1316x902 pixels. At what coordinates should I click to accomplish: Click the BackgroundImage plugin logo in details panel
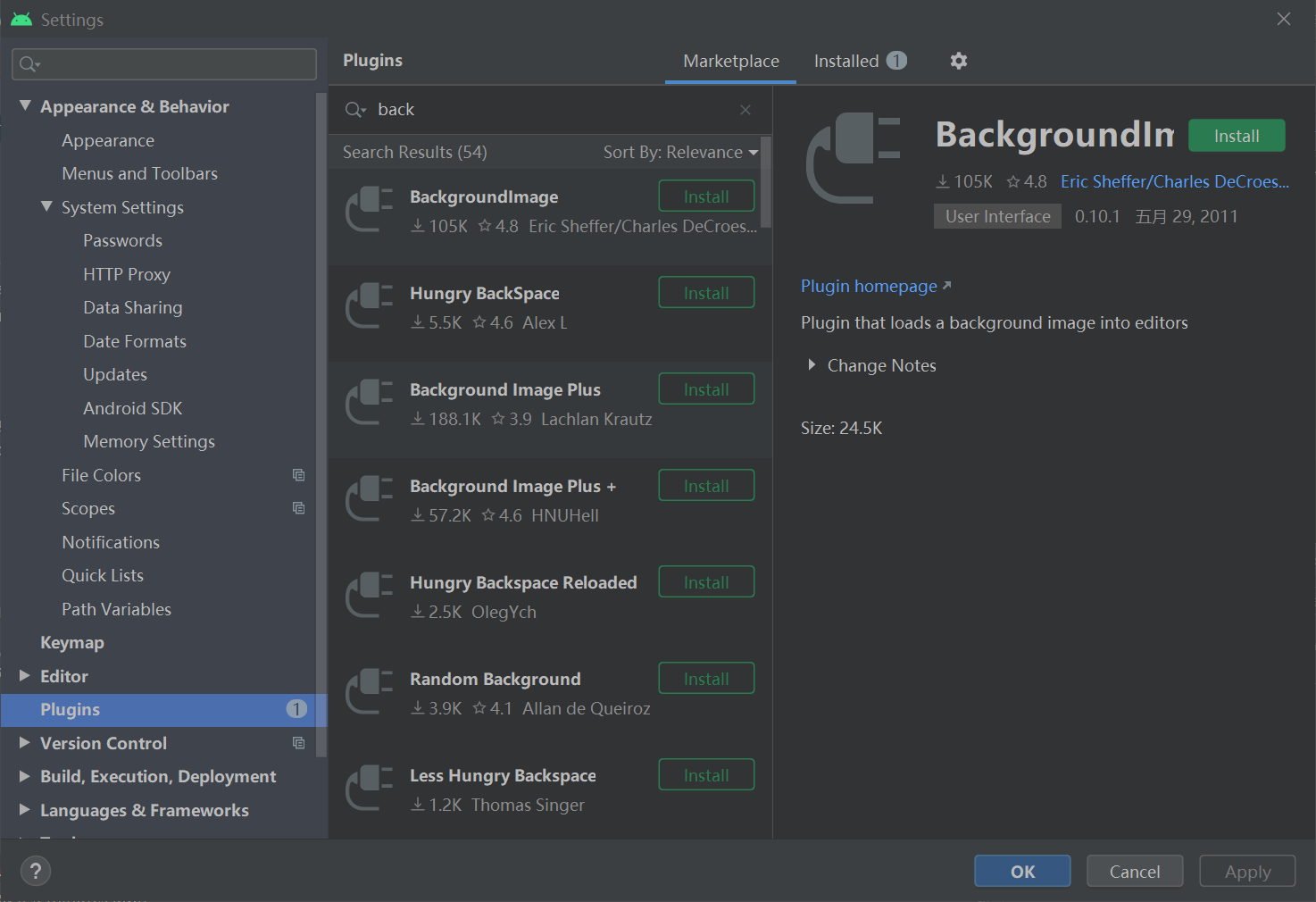coord(851,159)
